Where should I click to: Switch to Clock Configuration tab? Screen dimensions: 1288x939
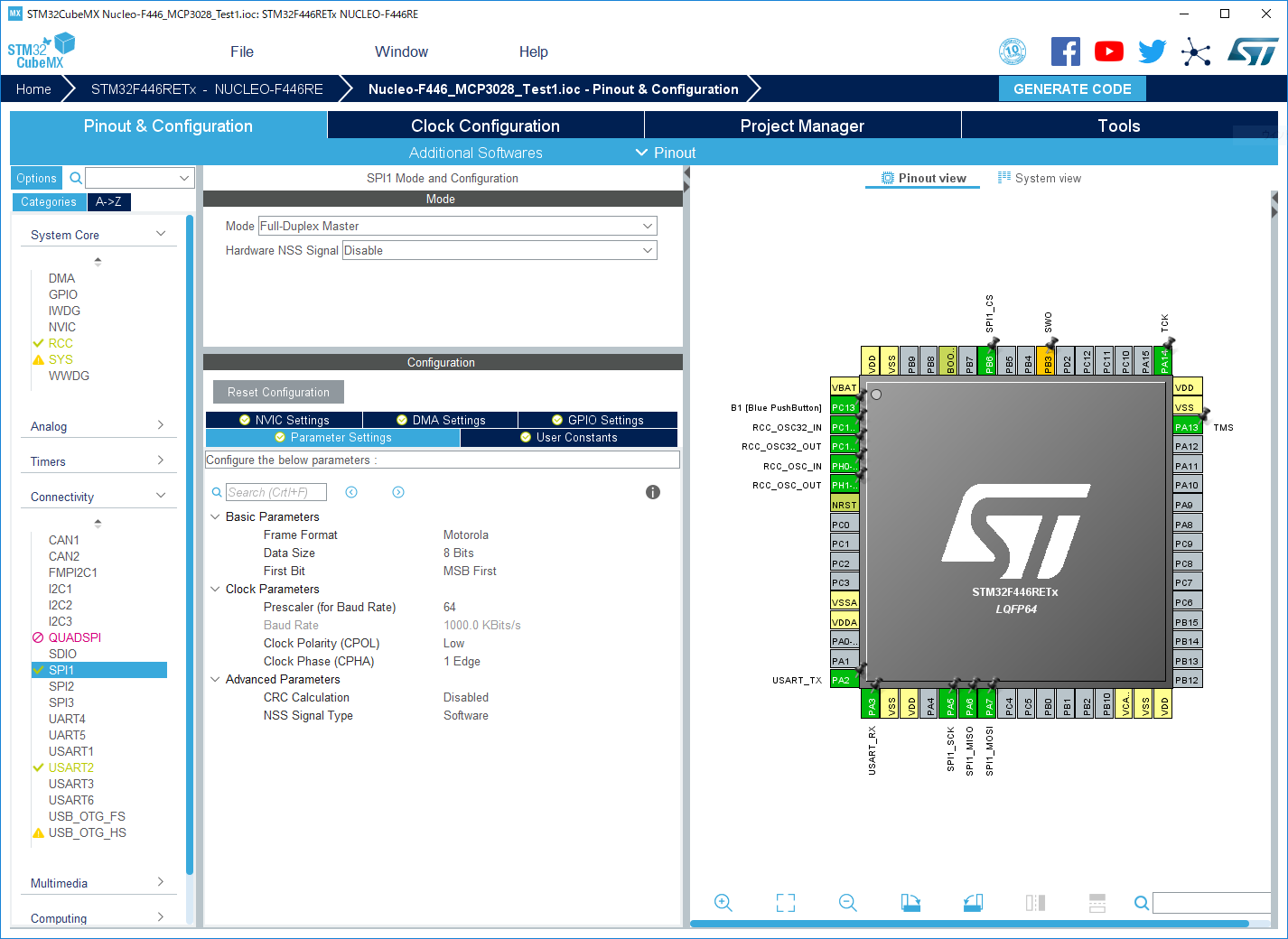486,126
